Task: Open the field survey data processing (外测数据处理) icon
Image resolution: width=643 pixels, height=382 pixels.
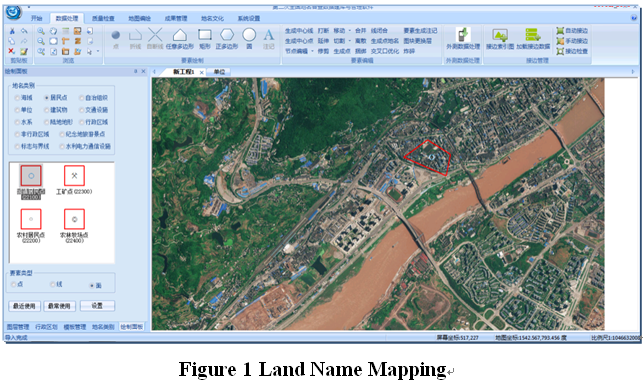Action: pyautogui.click(x=463, y=34)
